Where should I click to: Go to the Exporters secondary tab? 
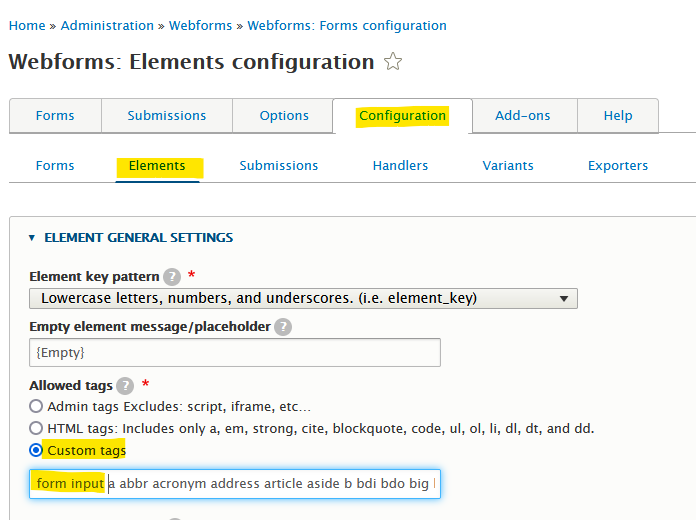tap(618, 166)
